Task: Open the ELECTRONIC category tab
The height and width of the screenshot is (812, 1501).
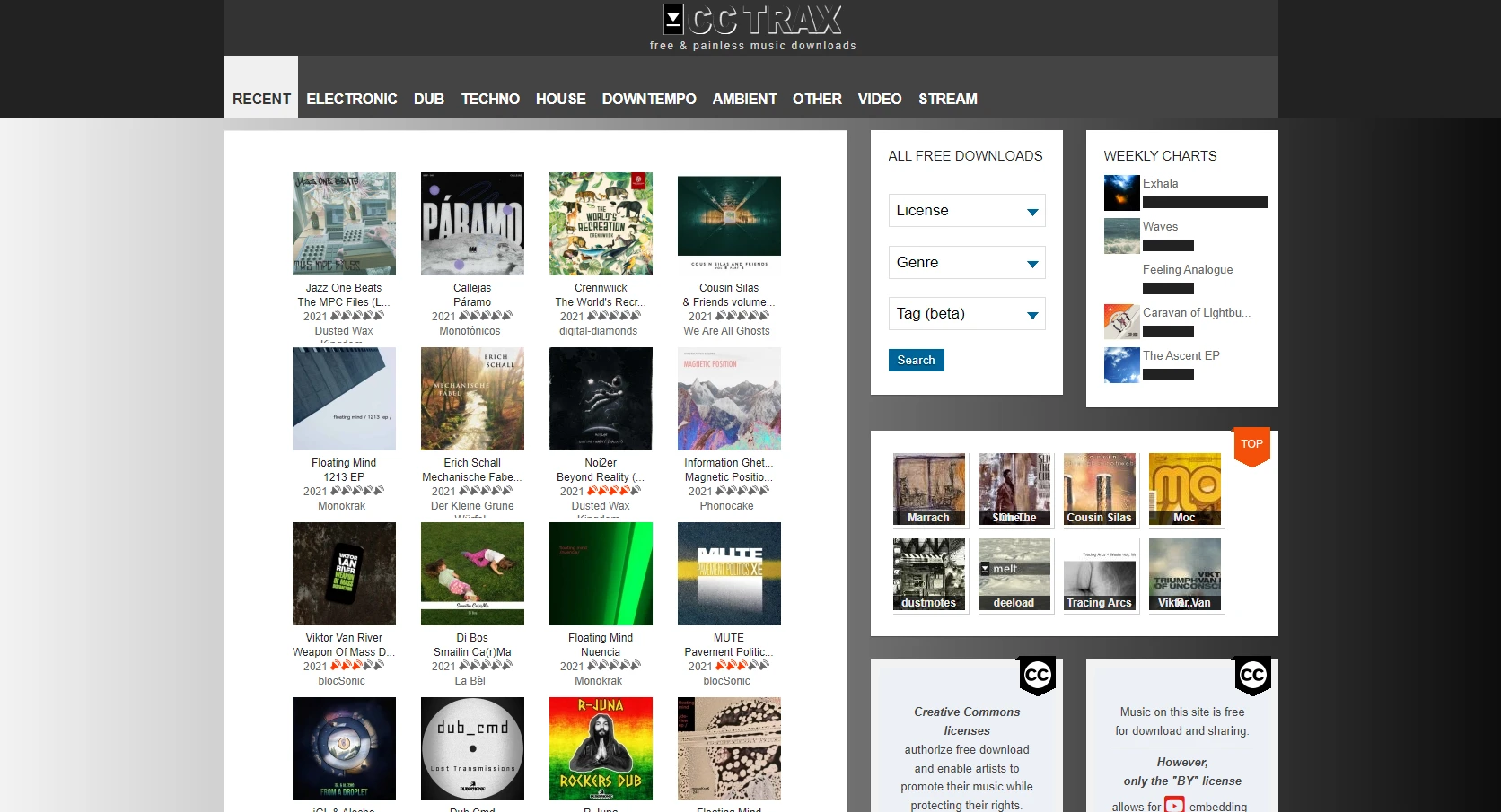Action: [x=352, y=99]
